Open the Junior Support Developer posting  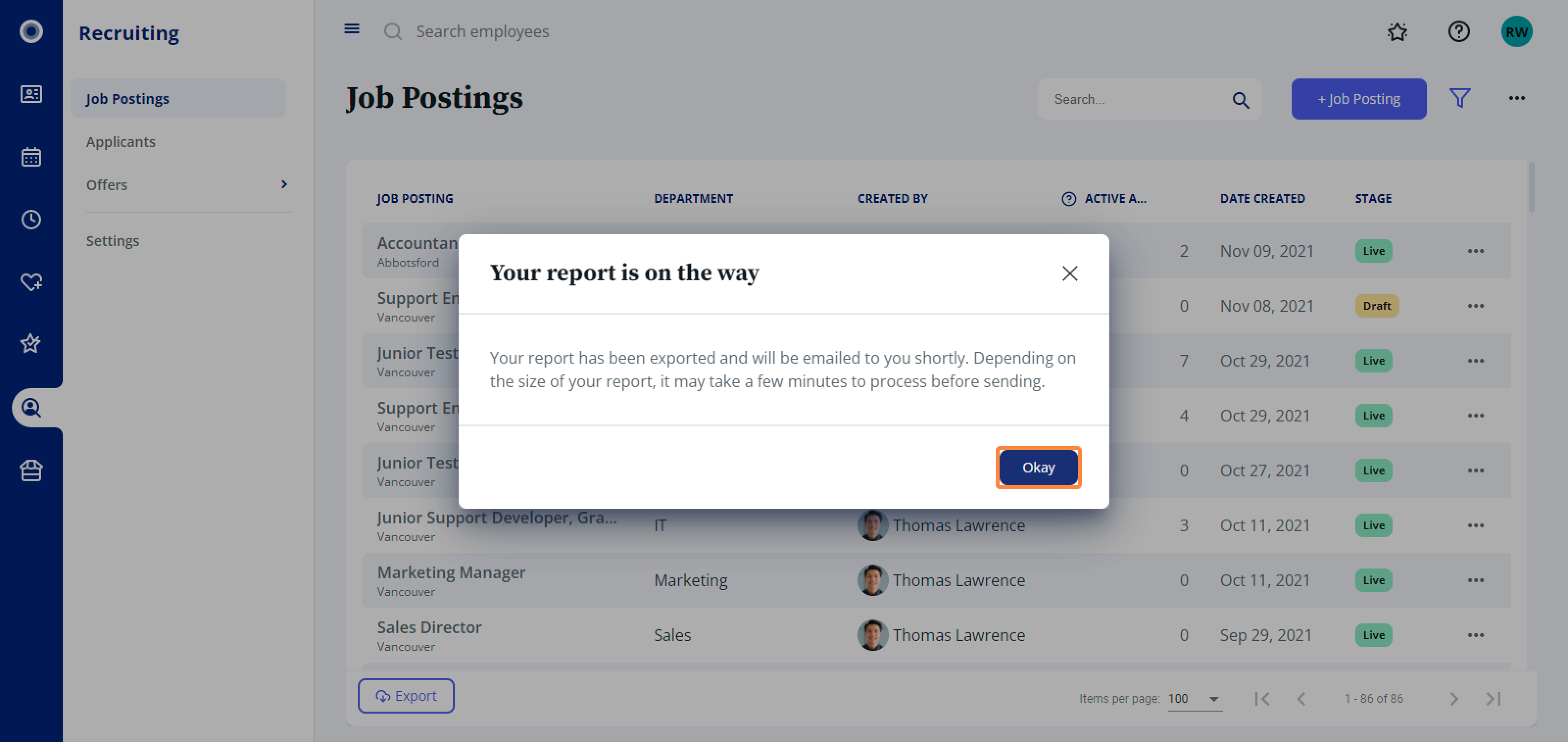(497, 518)
